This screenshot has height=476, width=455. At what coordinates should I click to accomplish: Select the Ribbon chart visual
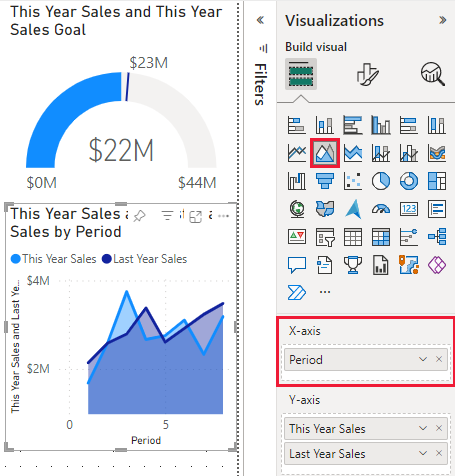[437, 153]
